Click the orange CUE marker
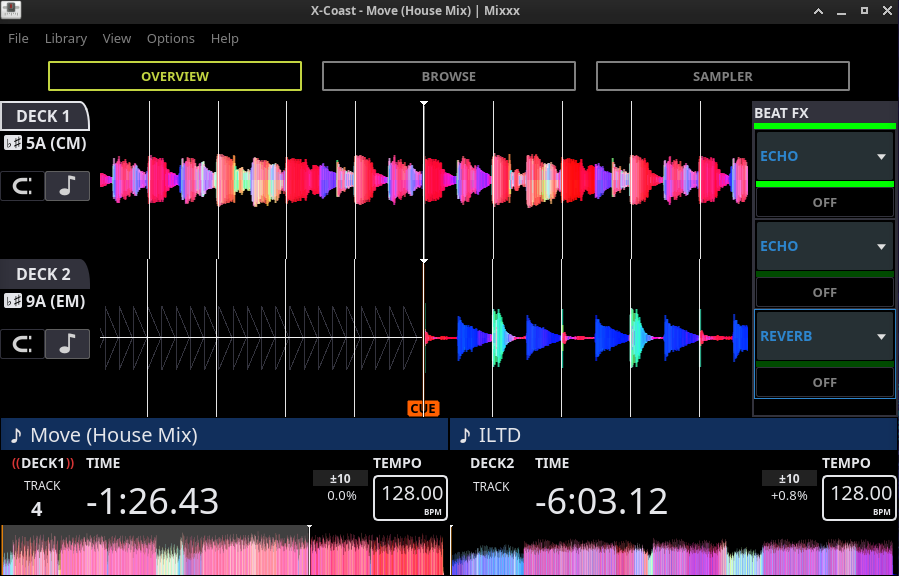 tap(423, 409)
